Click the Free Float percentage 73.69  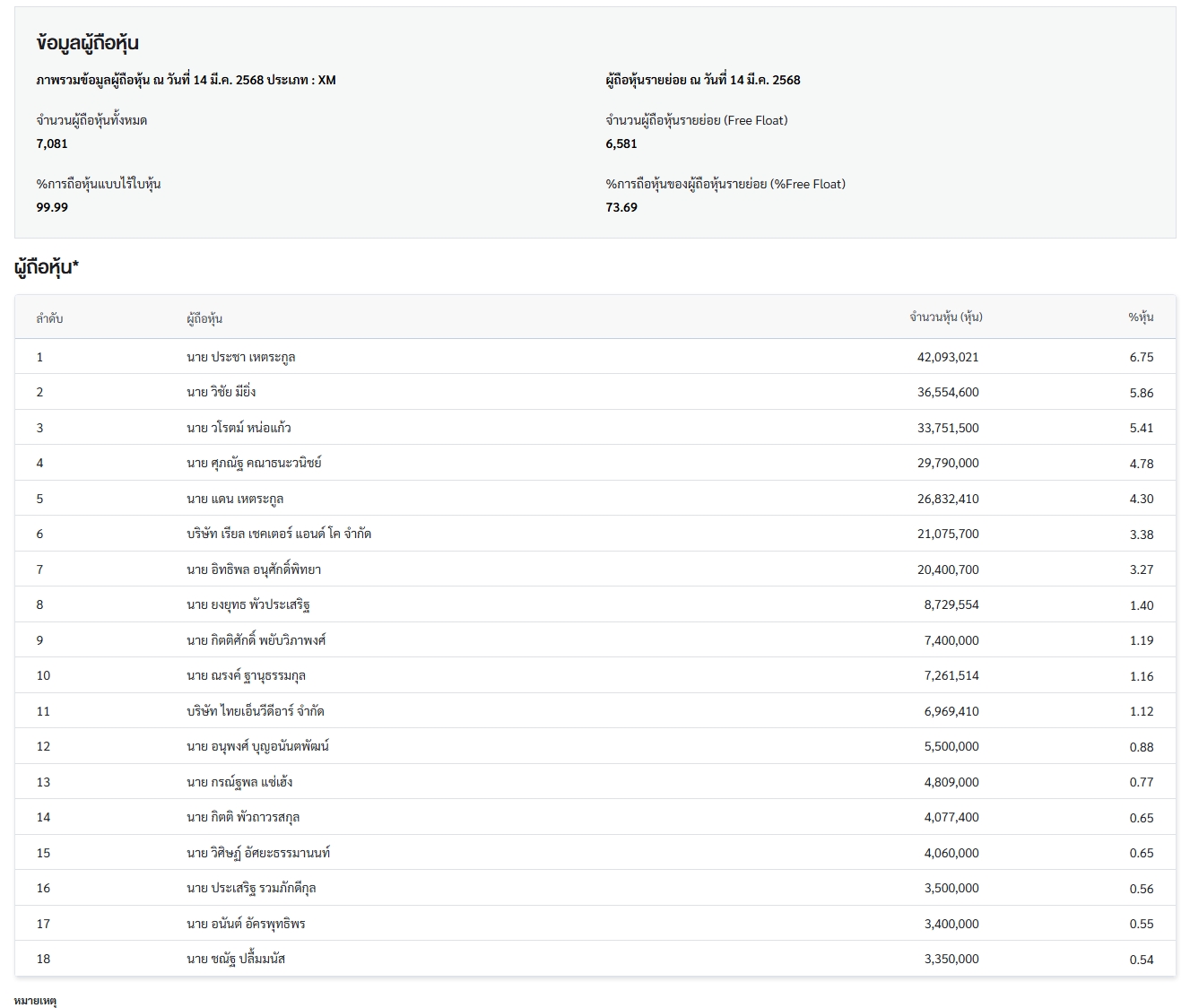621,207
